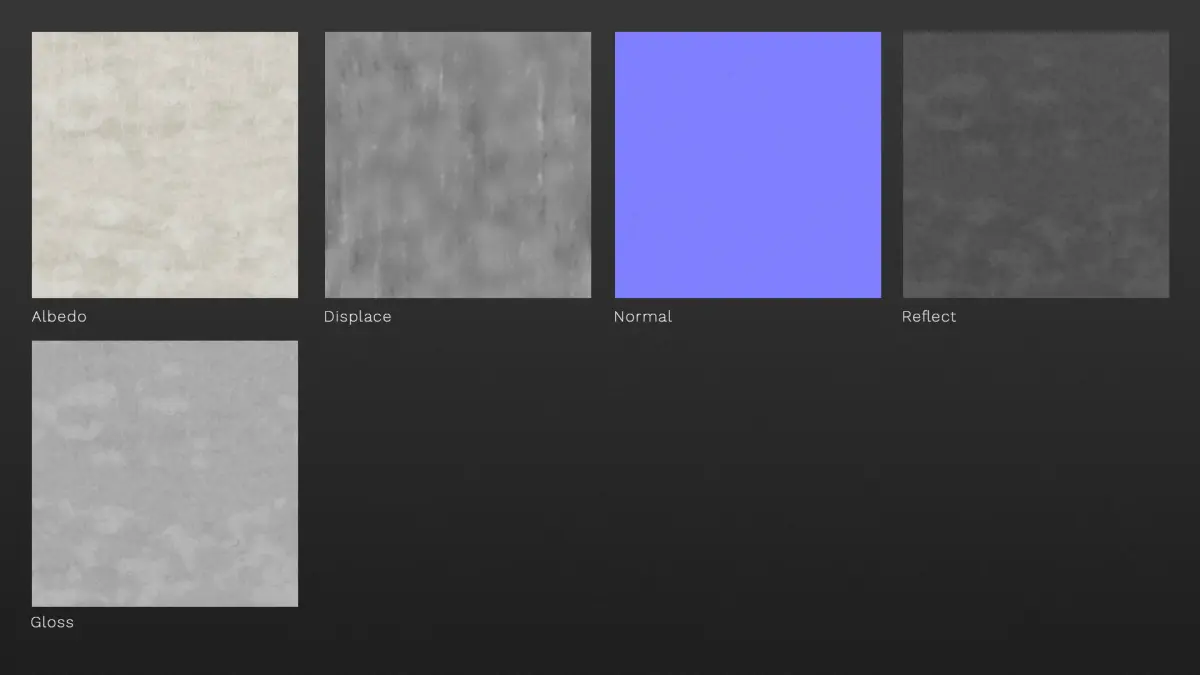This screenshot has width=1200, height=675.
Task: Choose the cream-colored texture preview
Action: click(x=165, y=165)
